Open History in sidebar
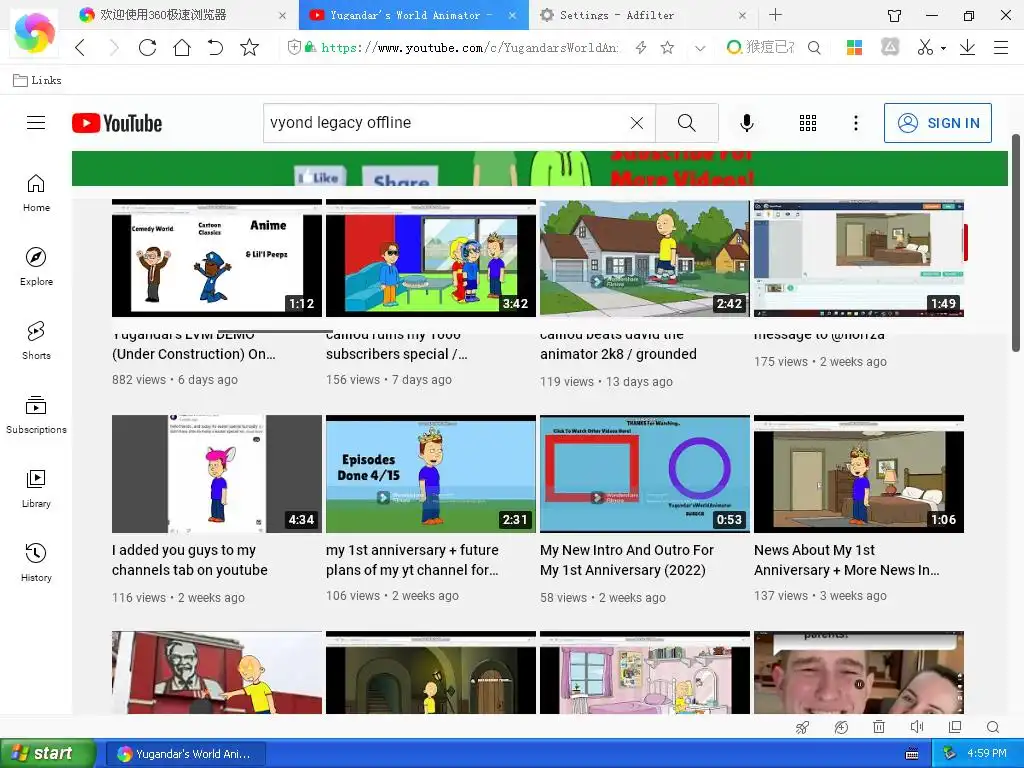Viewport: 1024px width, 768px height. [36, 562]
